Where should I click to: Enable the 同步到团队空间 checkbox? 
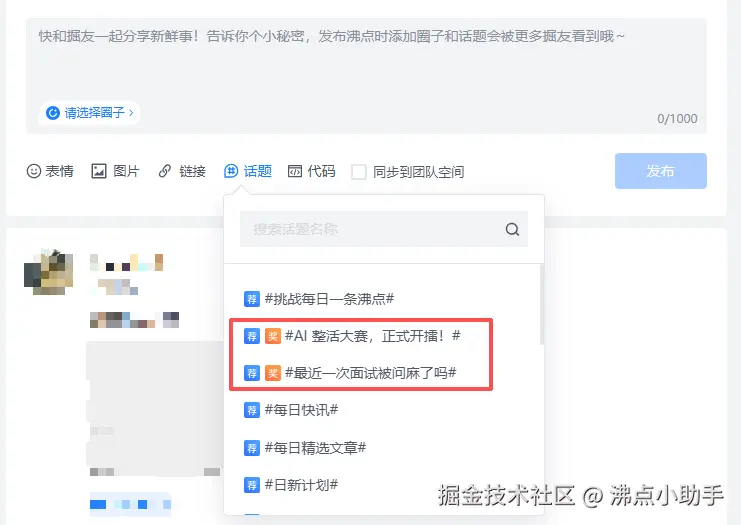tap(359, 172)
